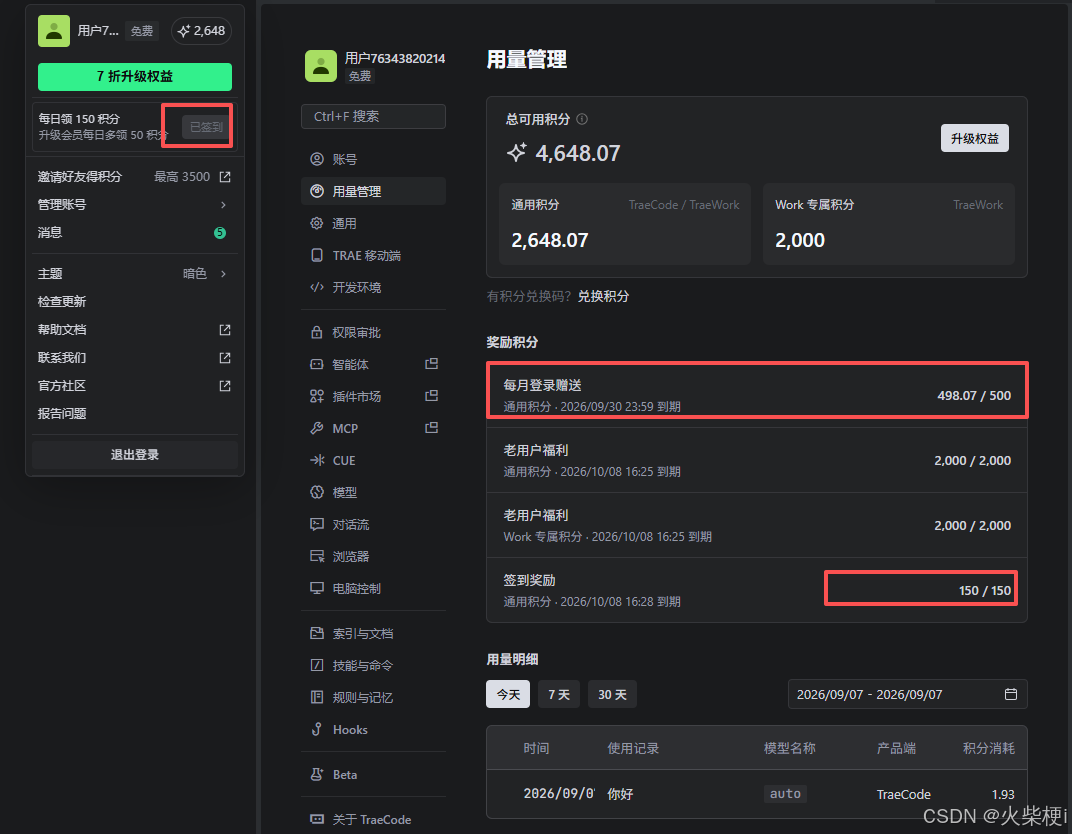Viewport: 1072px width, 834px height.
Task: Expand the 主题 暗色 submenu chevron
Action: 224,274
